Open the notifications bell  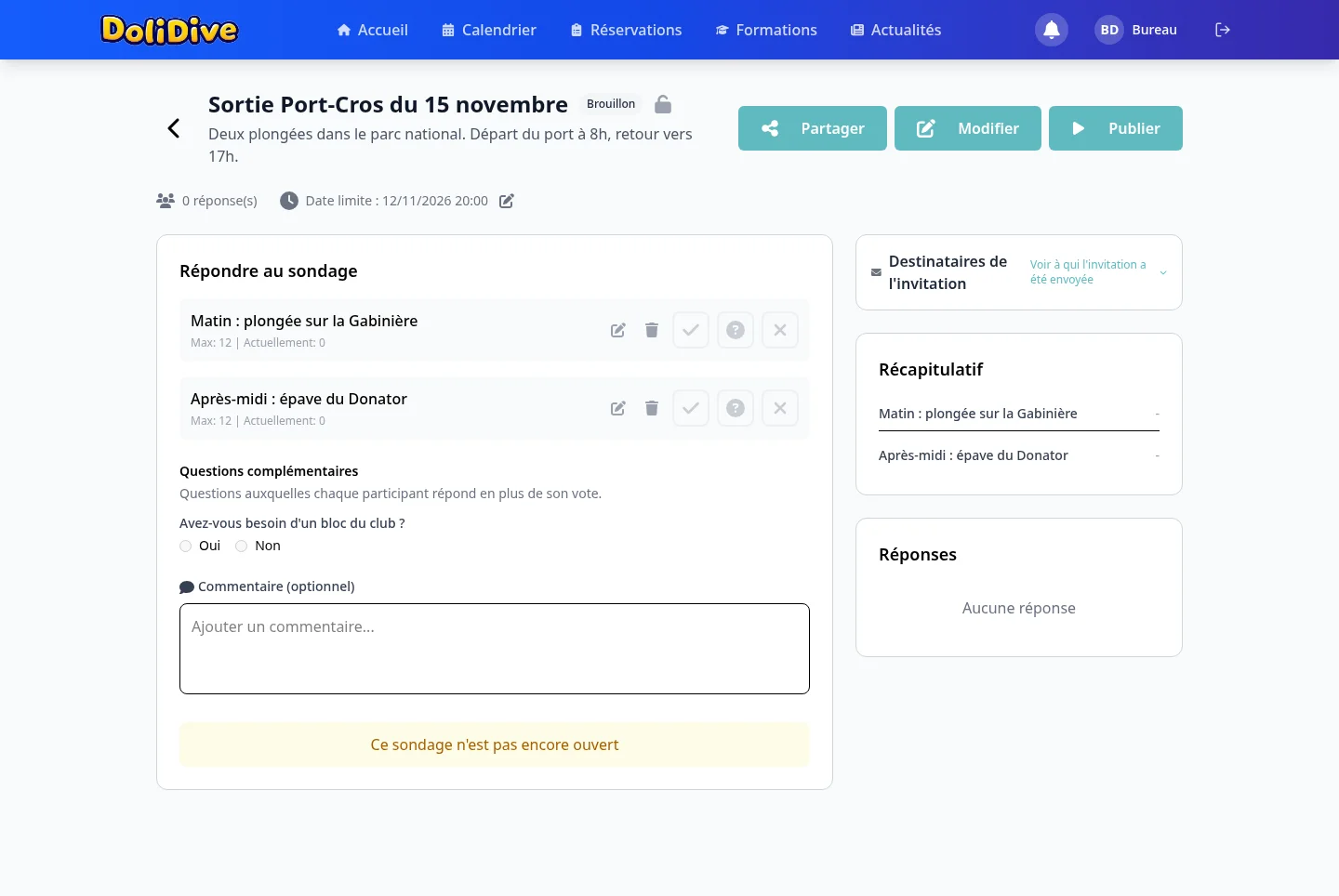tap(1052, 30)
